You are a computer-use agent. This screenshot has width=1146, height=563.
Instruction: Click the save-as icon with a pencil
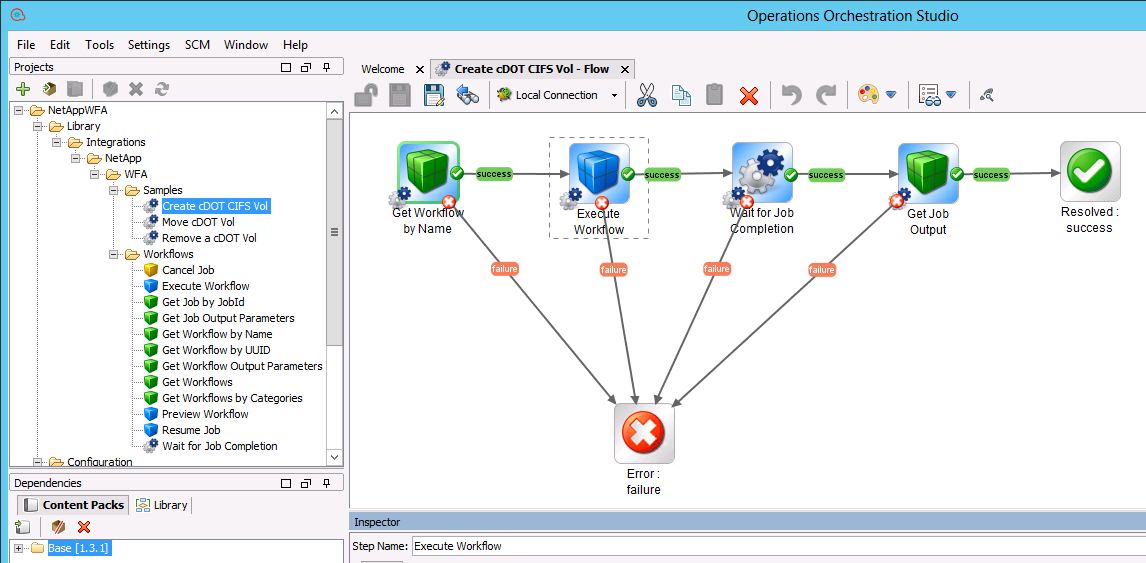click(434, 95)
